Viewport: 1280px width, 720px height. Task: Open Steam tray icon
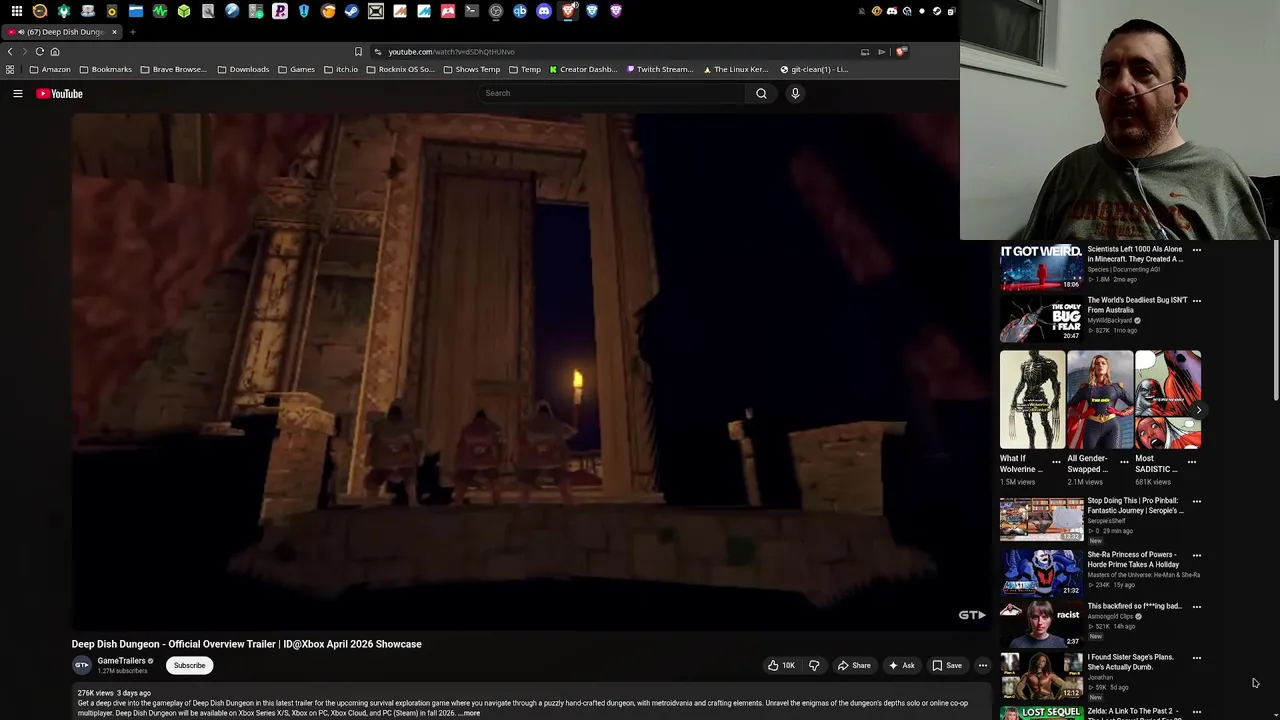click(x=937, y=11)
